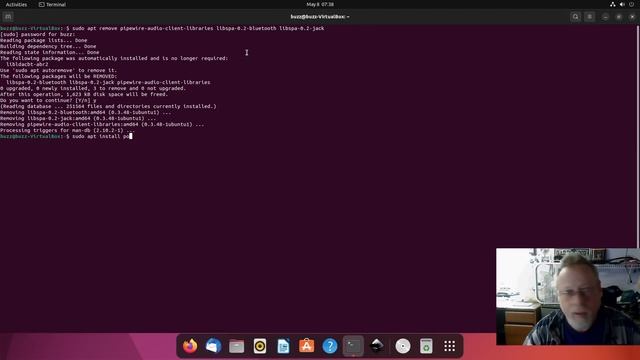
Task: Click the '[sudo] password for buzz:' line
Action: [38, 34]
